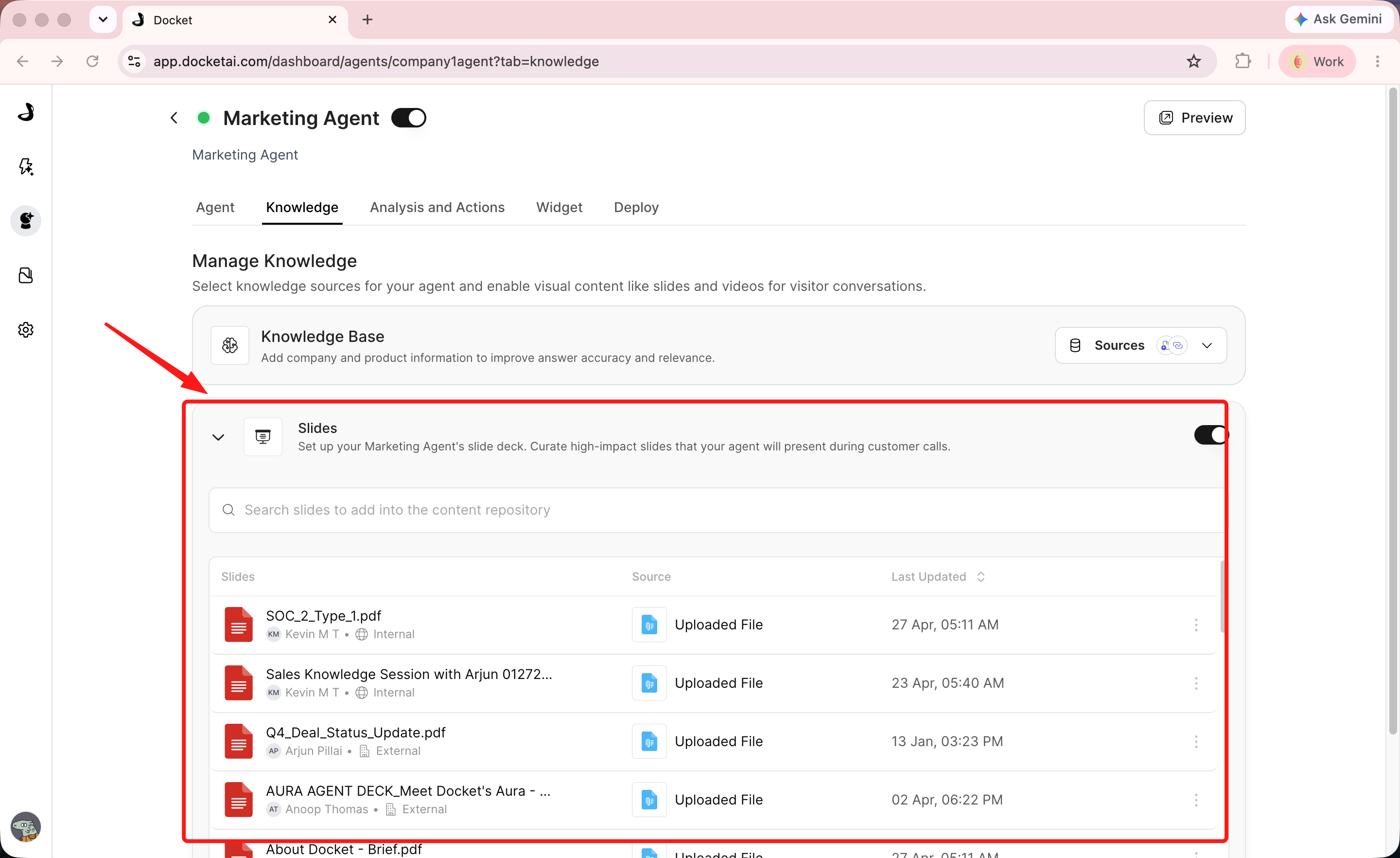Go back using the arrow beside Marketing Agent
The width and height of the screenshot is (1400, 858).
click(x=174, y=118)
